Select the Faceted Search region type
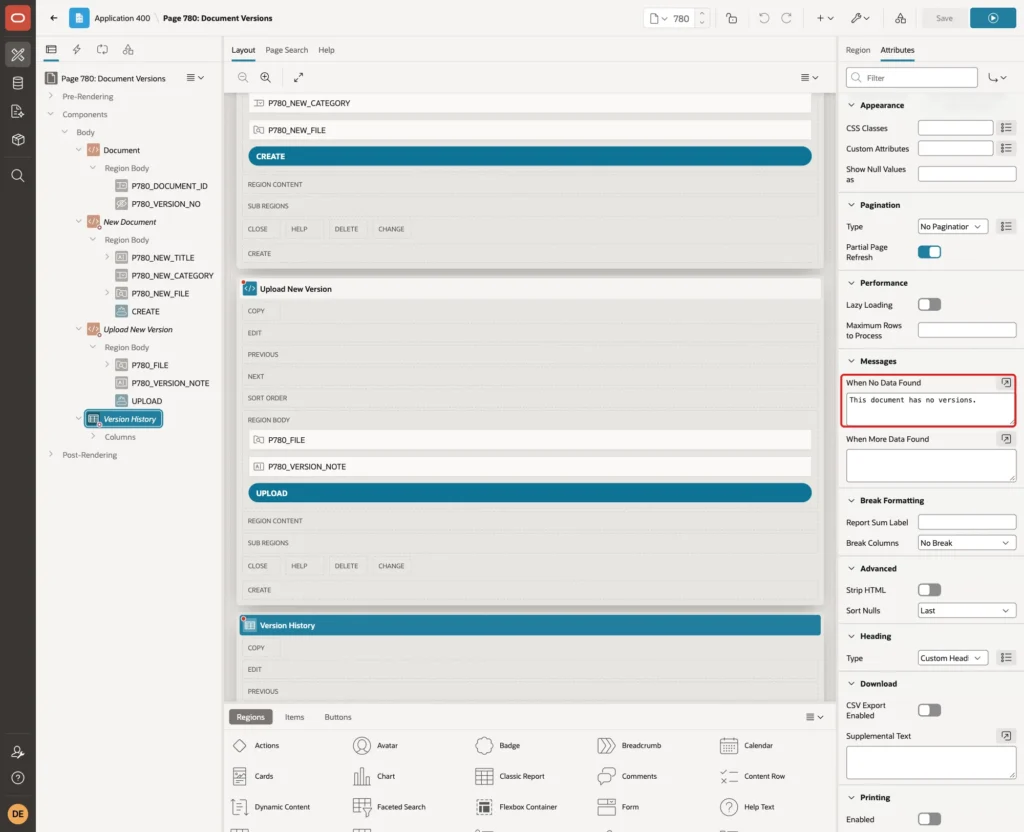Screen dimensions: 1024x832 389,807
